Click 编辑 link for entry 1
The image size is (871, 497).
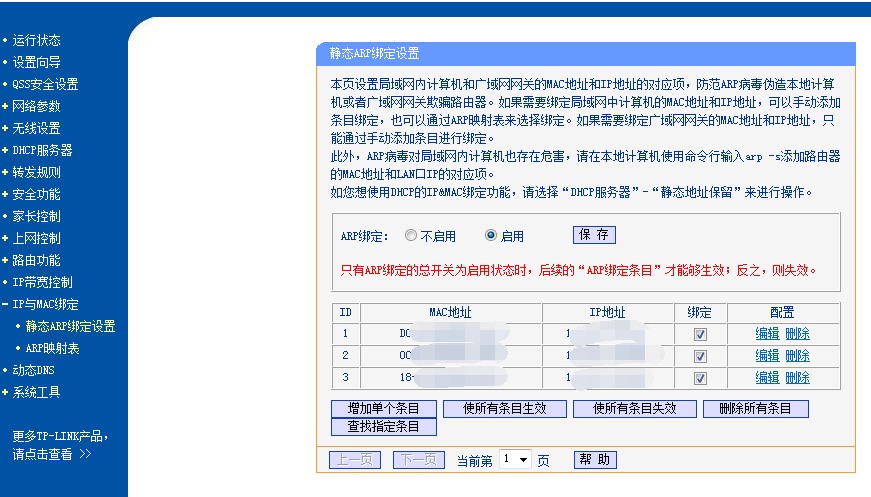tap(767, 334)
